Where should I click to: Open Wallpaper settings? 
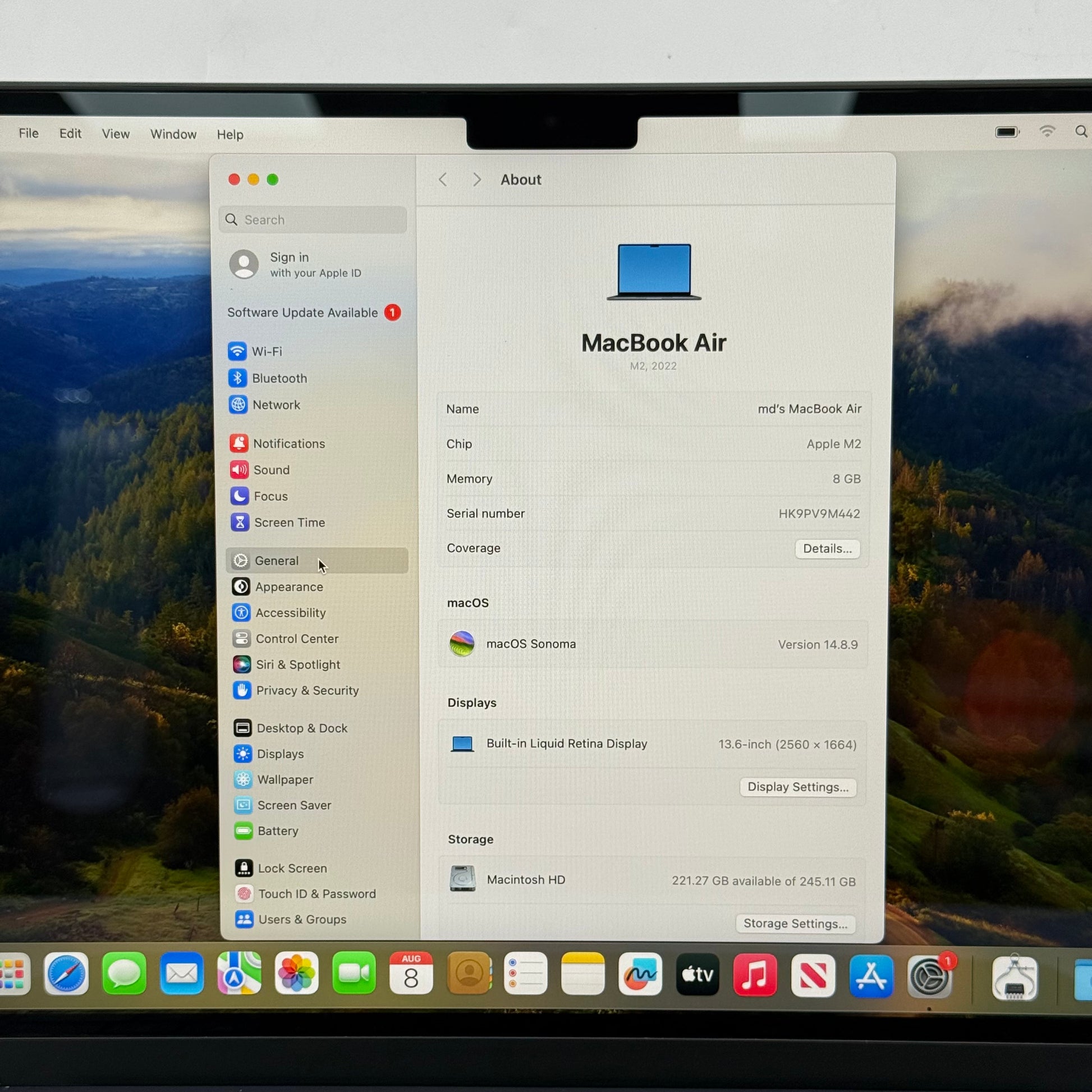click(274, 779)
